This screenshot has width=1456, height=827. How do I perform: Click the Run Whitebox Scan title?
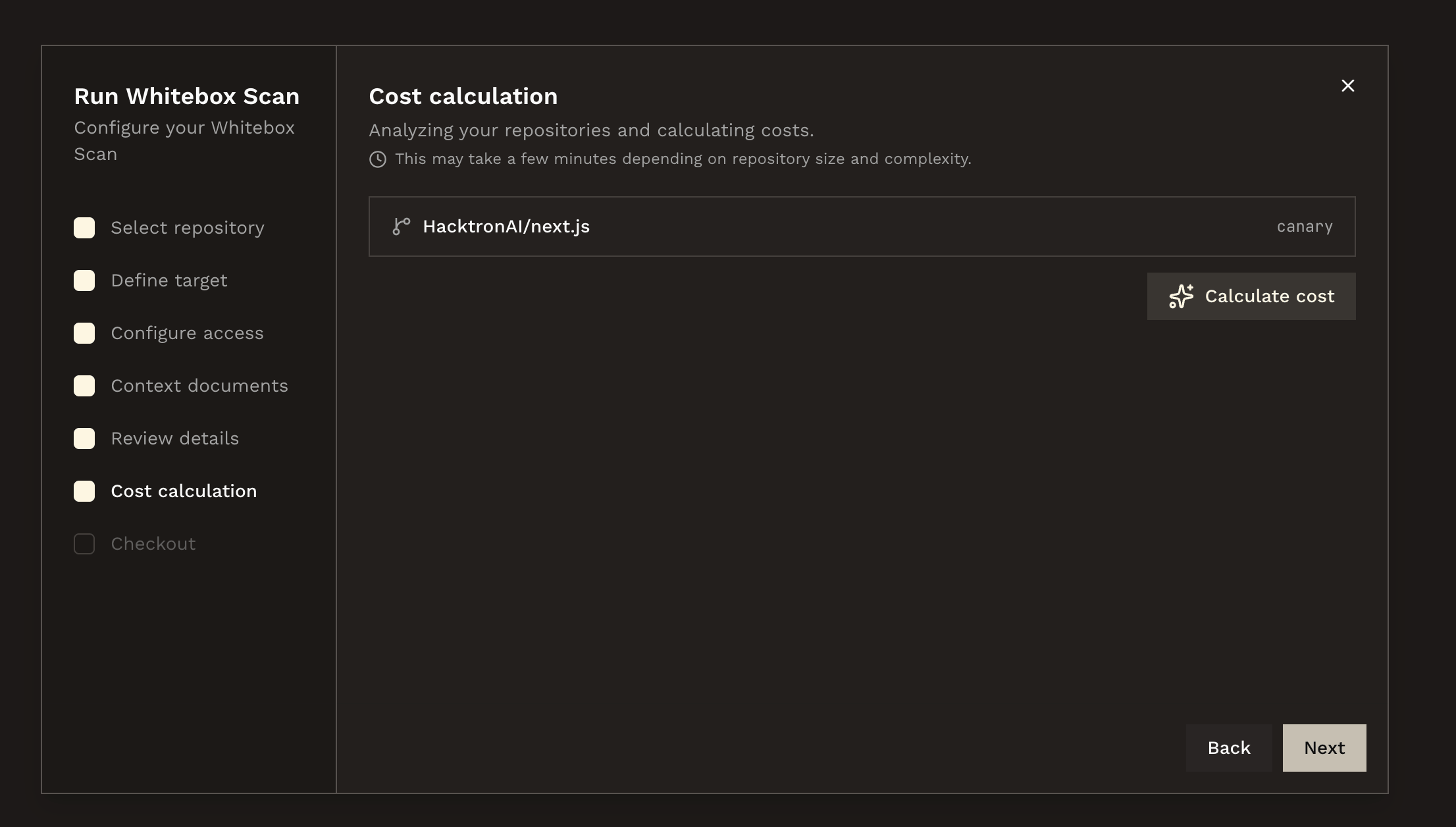tap(187, 96)
